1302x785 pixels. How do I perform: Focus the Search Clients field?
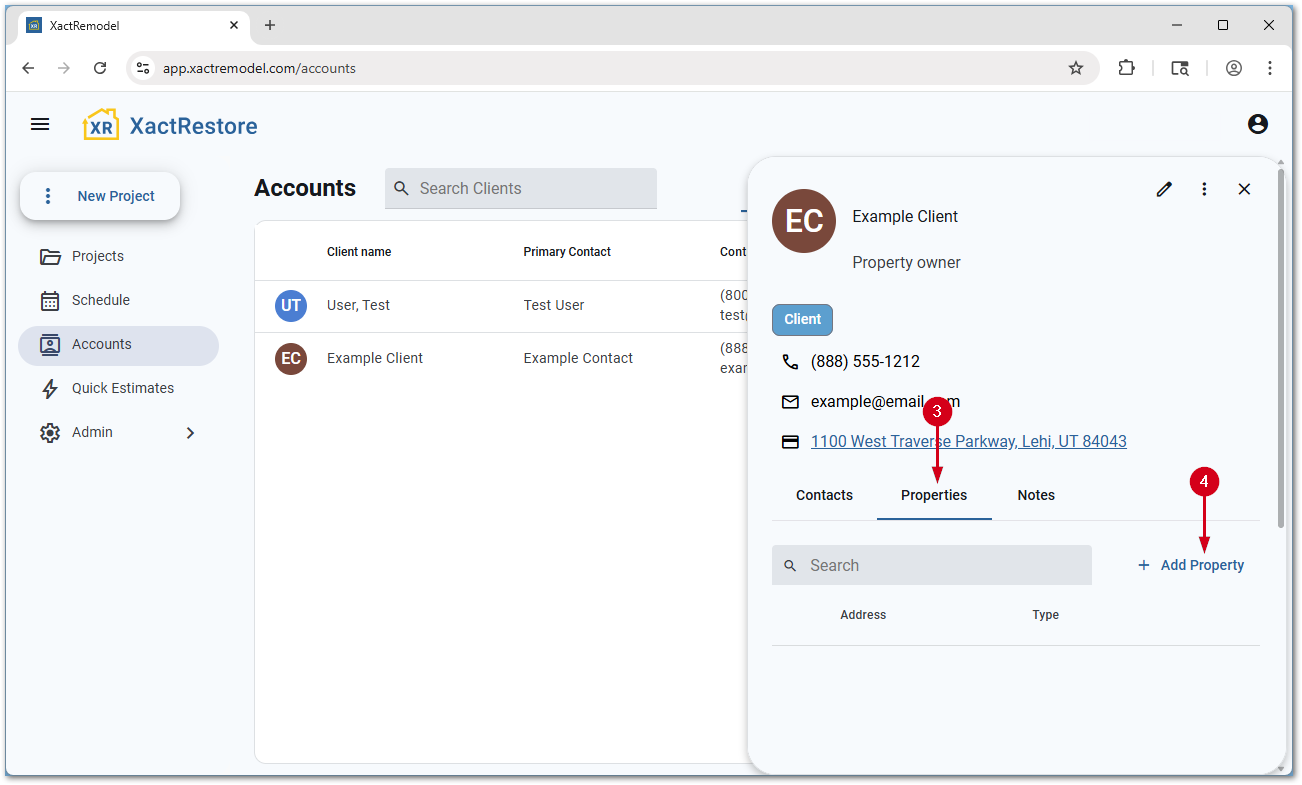pyautogui.click(x=521, y=188)
